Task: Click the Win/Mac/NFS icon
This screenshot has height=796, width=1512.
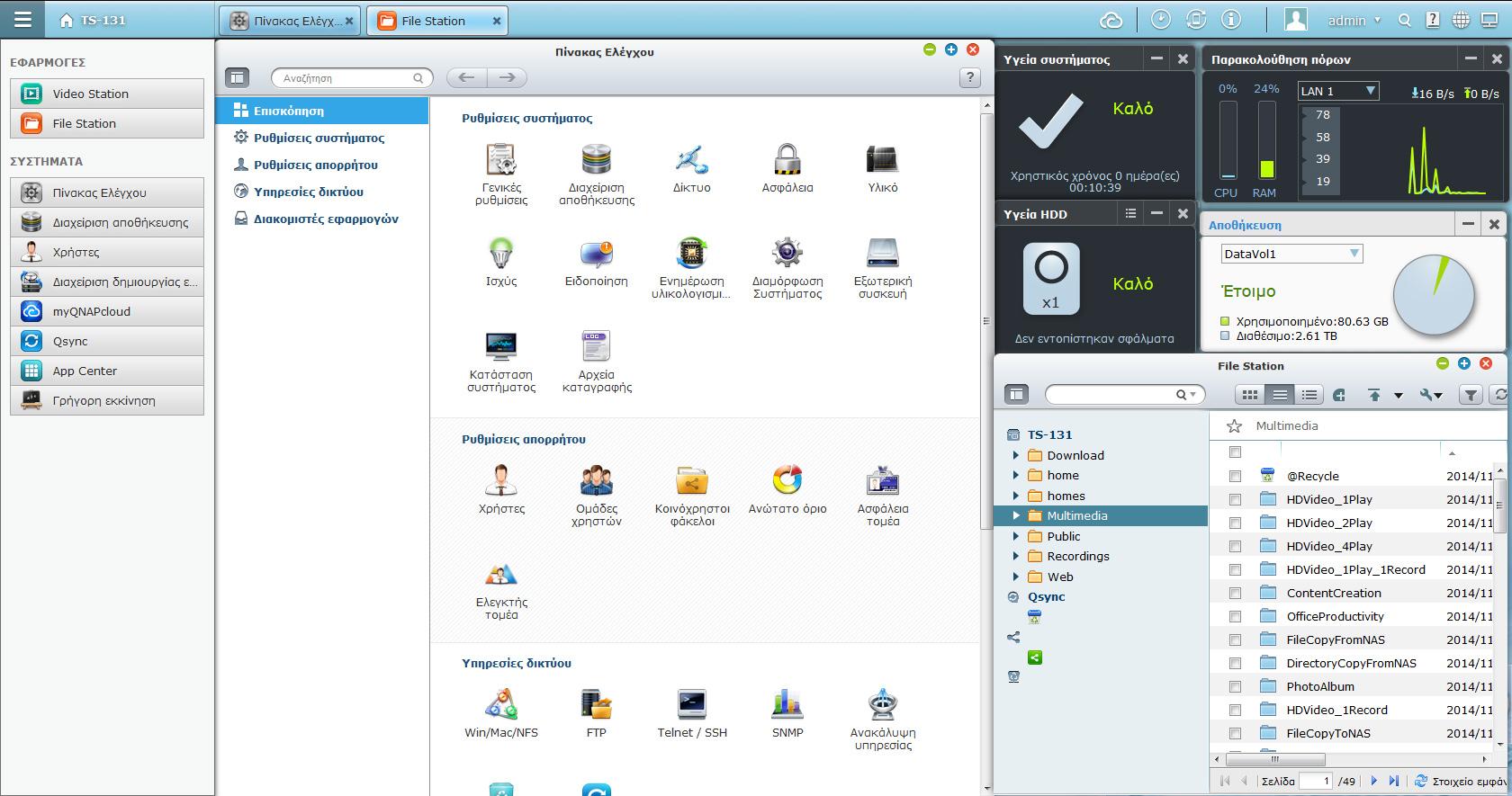Action: pos(501,704)
